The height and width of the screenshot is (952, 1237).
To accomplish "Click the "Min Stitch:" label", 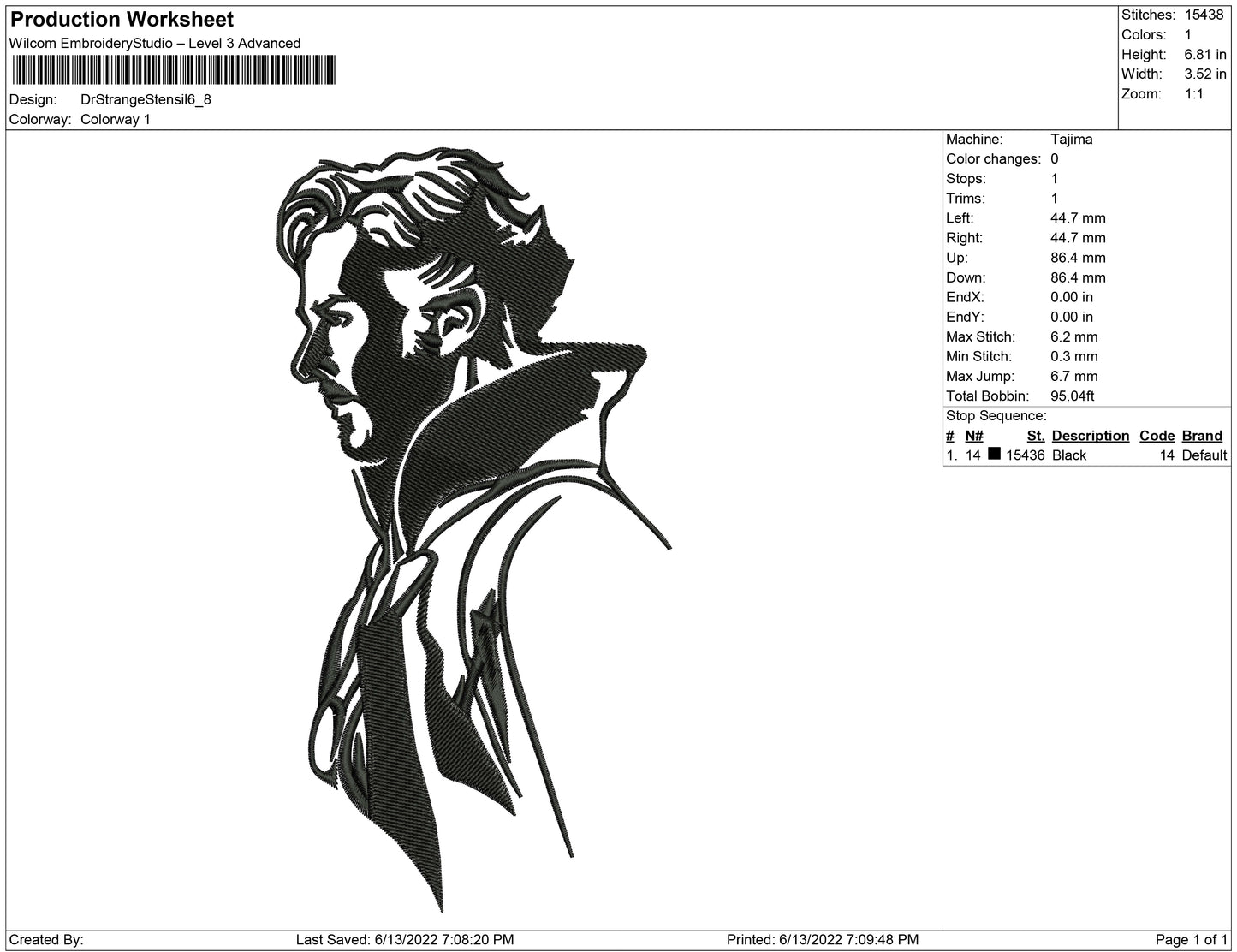I will coord(978,356).
